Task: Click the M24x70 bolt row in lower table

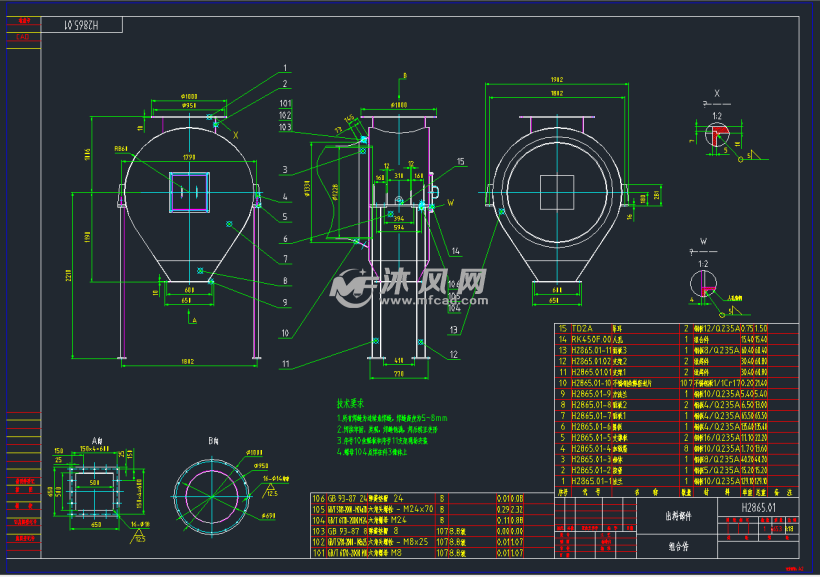Action: click(x=400, y=508)
